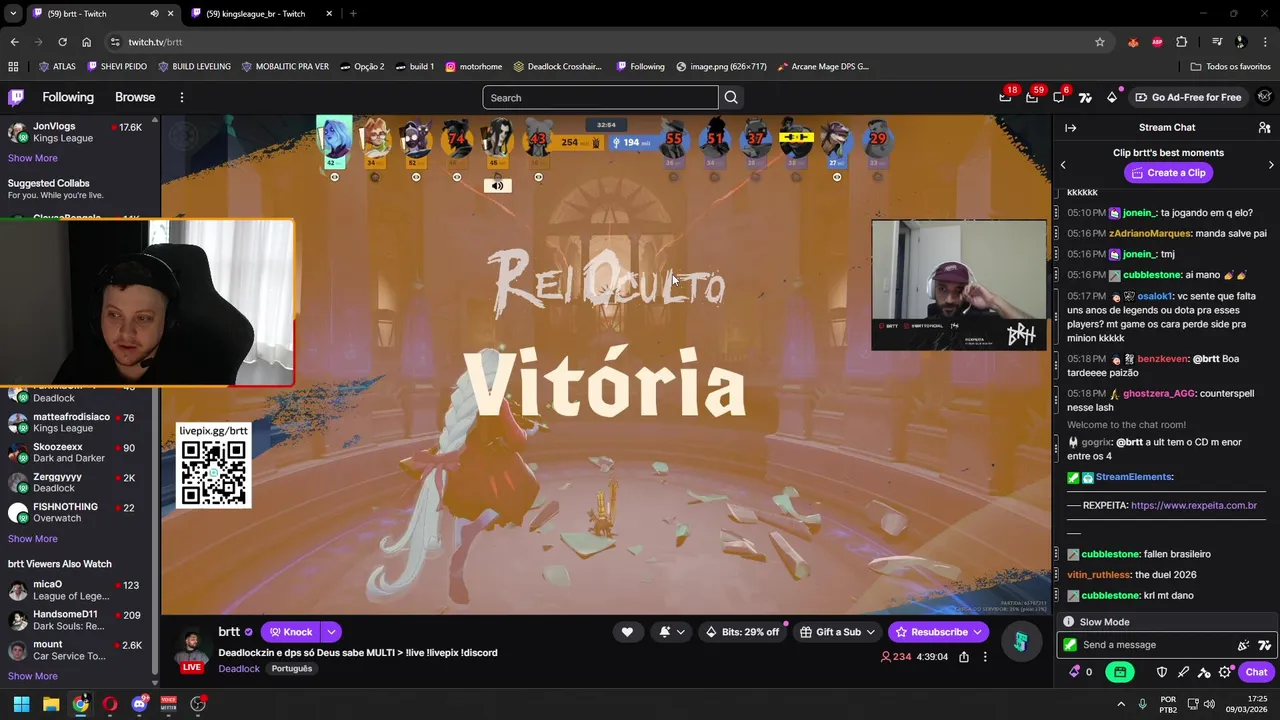The width and height of the screenshot is (1280, 720).
Task: Go to the Browse page
Action: coord(135,97)
